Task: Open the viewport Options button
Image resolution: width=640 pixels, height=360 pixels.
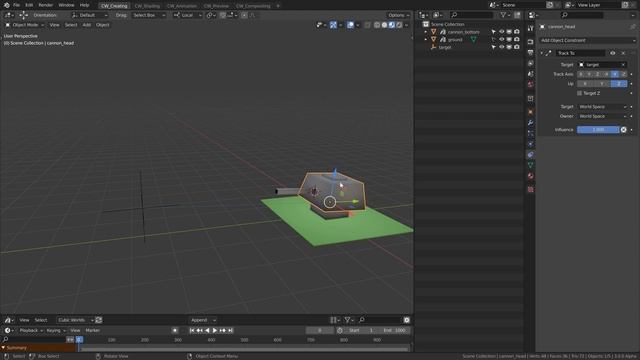Action: (398, 15)
